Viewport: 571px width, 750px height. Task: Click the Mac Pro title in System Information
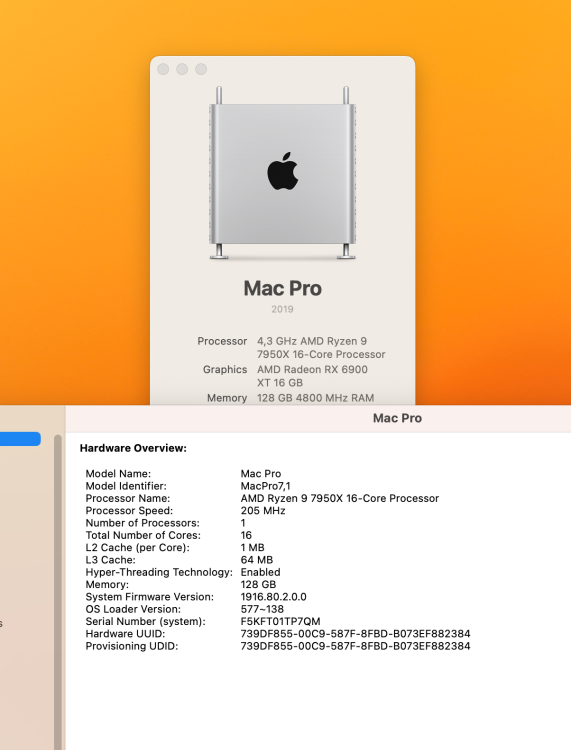(x=397, y=418)
